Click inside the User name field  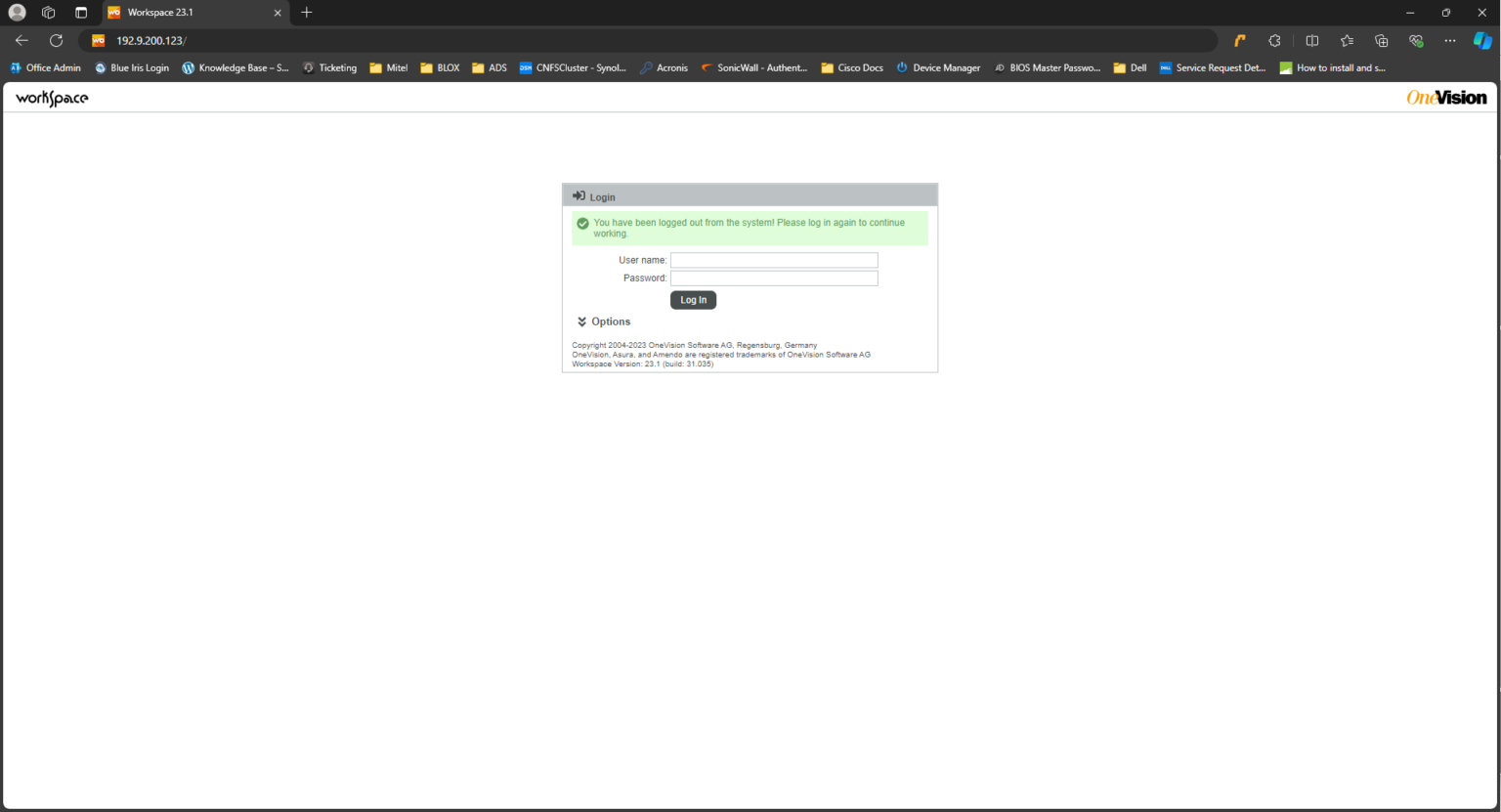pyautogui.click(x=773, y=260)
